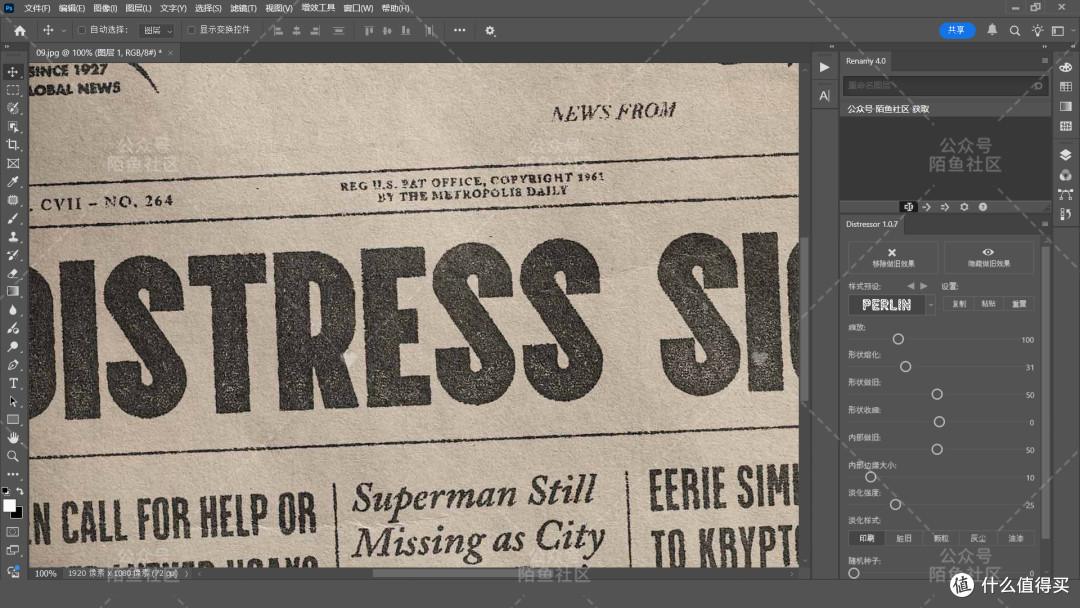The width and height of the screenshot is (1080, 608).
Task: Click more options dots in options bar
Action: (x=459, y=30)
